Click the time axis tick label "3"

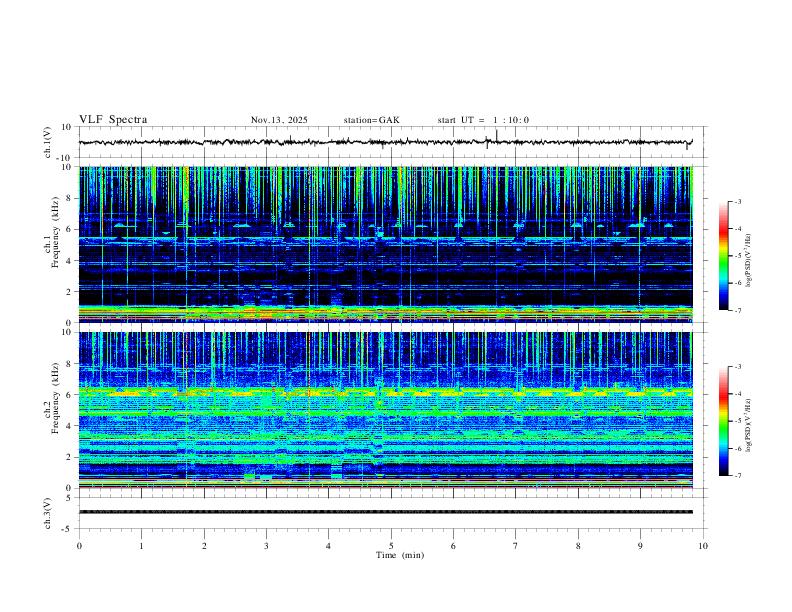(x=266, y=546)
